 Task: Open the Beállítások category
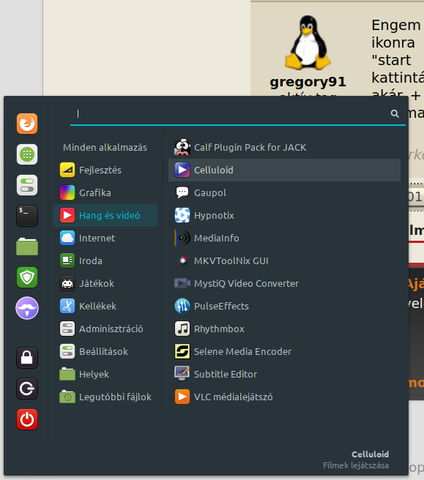[x=105, y=351]
